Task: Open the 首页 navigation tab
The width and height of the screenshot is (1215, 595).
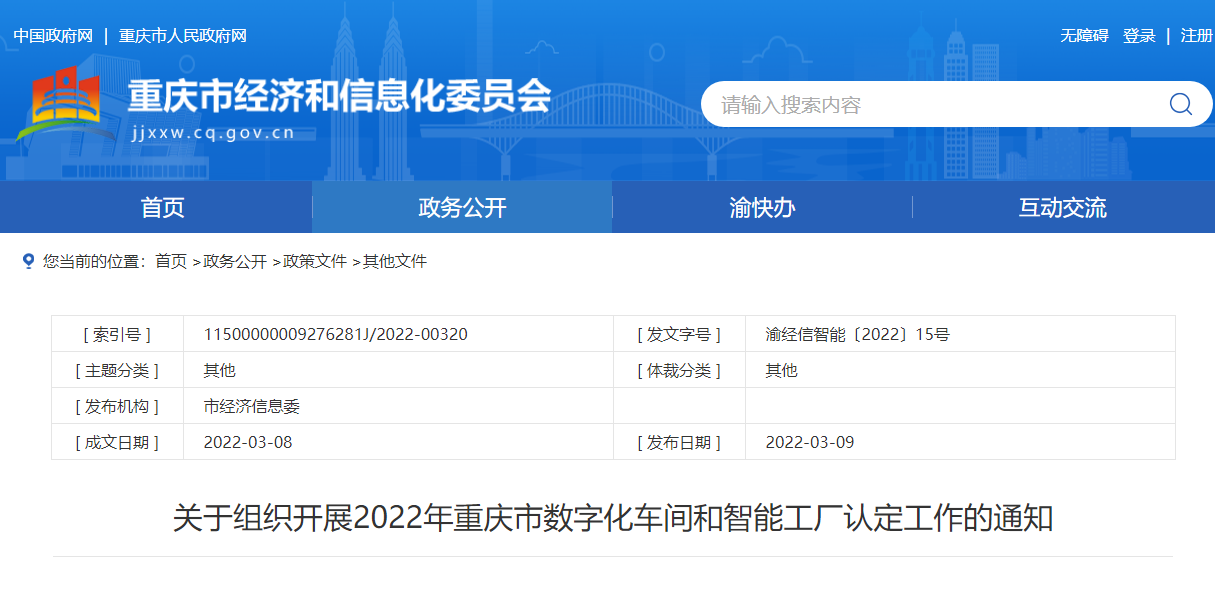Action: pos(162,208)
